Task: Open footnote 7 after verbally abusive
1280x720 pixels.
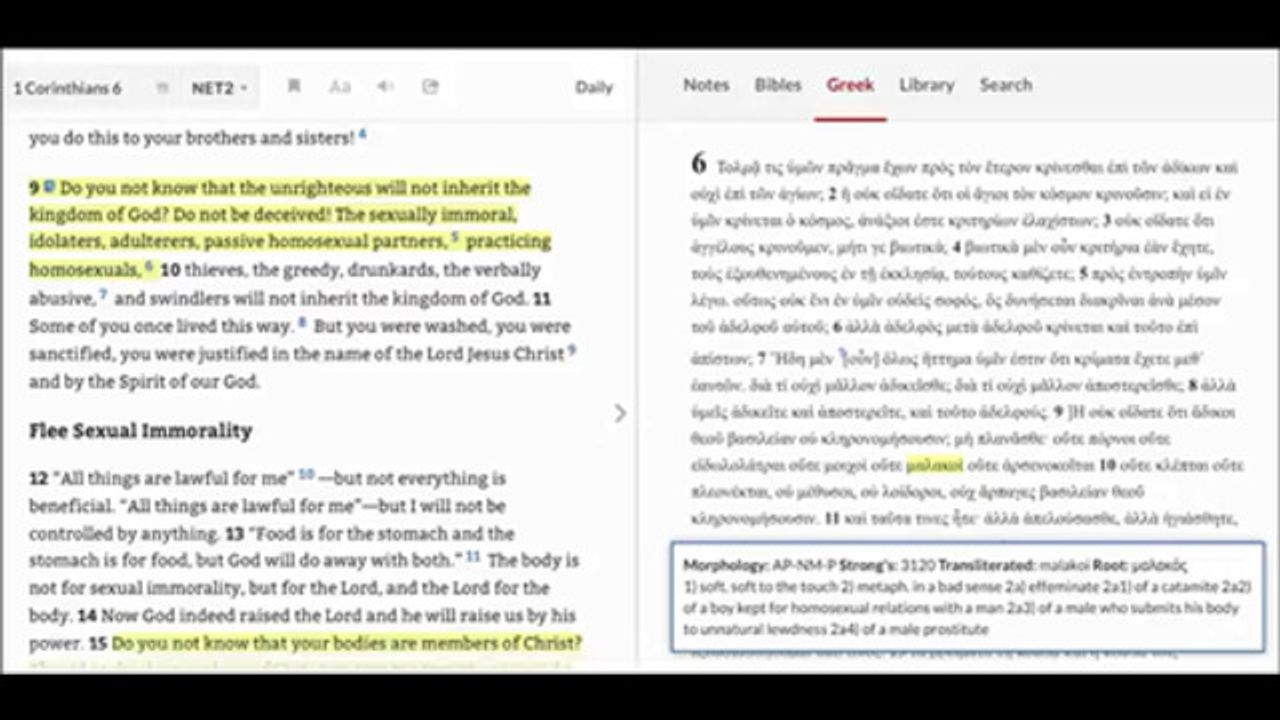Action: pos(103,294)
